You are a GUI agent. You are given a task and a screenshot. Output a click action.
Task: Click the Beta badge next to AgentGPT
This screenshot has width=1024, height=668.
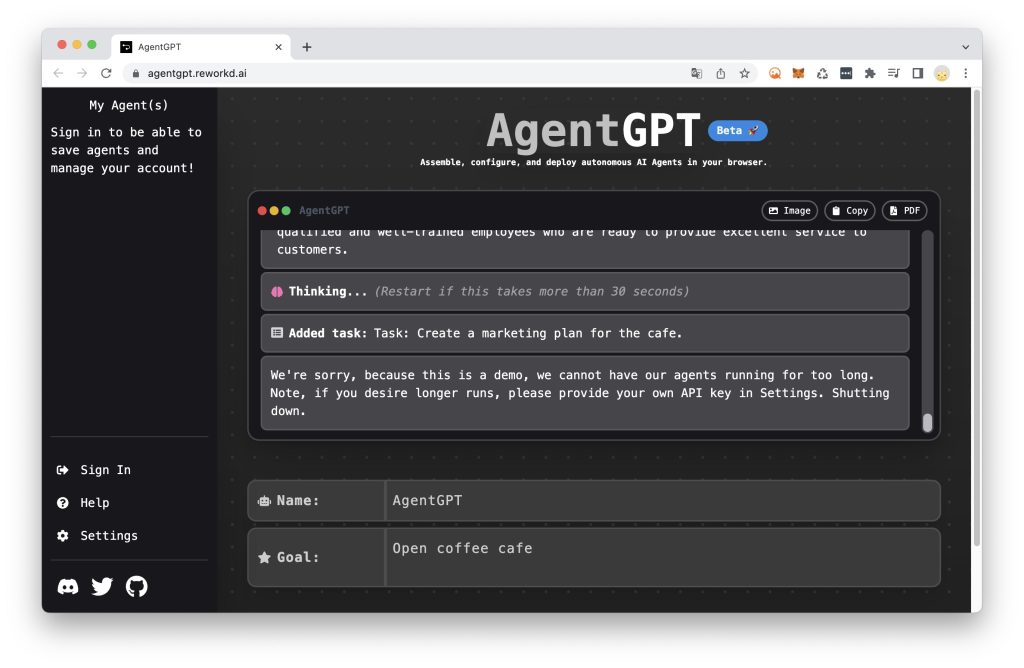pyautogui.click(x=737, y=130)
